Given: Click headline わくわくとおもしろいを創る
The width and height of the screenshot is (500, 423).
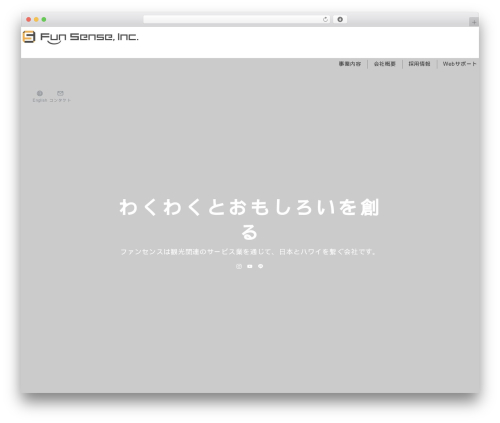Looking at the screenshot, I should coord(249,219).
